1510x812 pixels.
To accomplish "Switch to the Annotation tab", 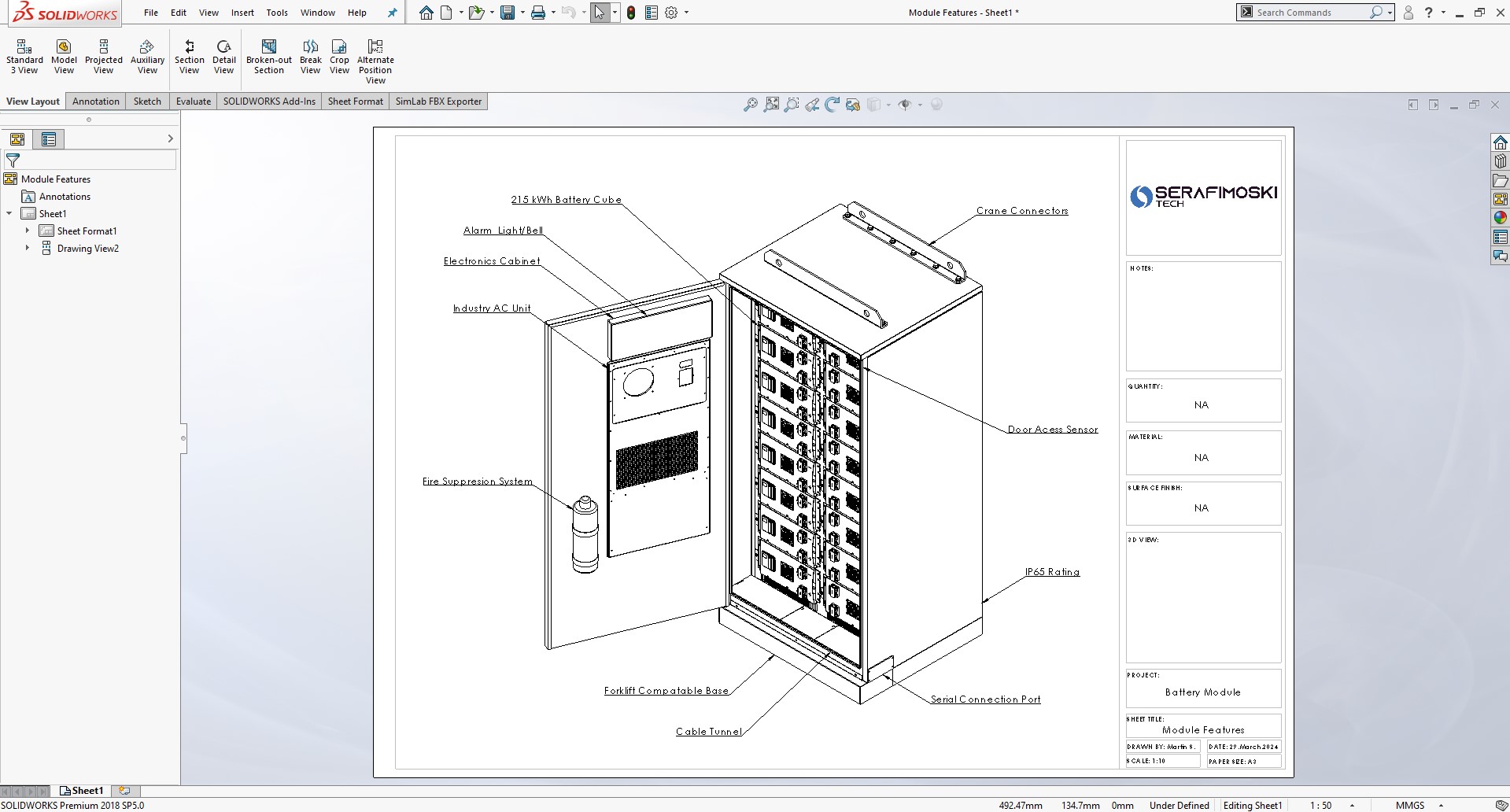I will [x=96, y=101].
